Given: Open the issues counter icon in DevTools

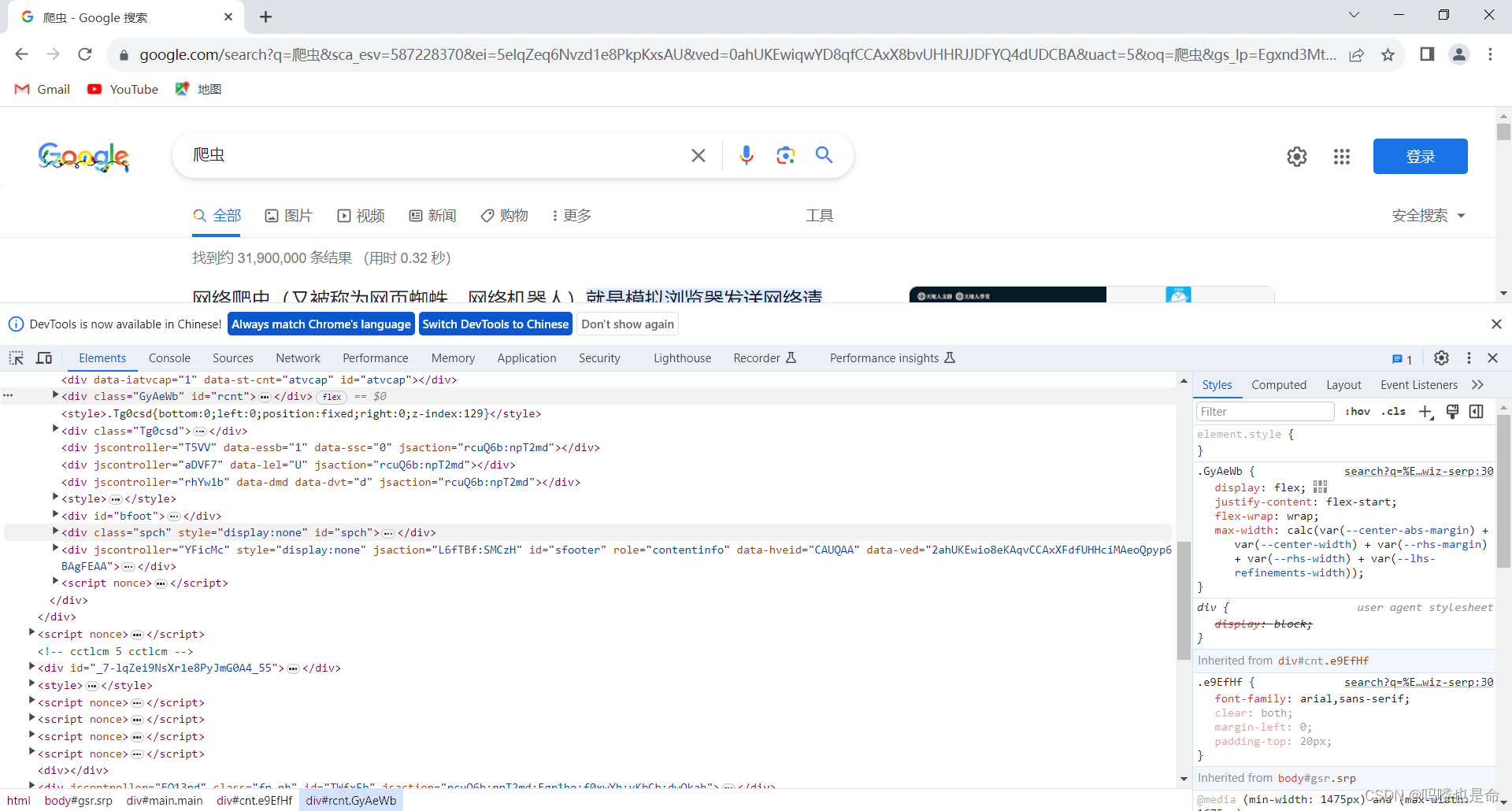Looking at the screenshot, I should point(1402,359).
